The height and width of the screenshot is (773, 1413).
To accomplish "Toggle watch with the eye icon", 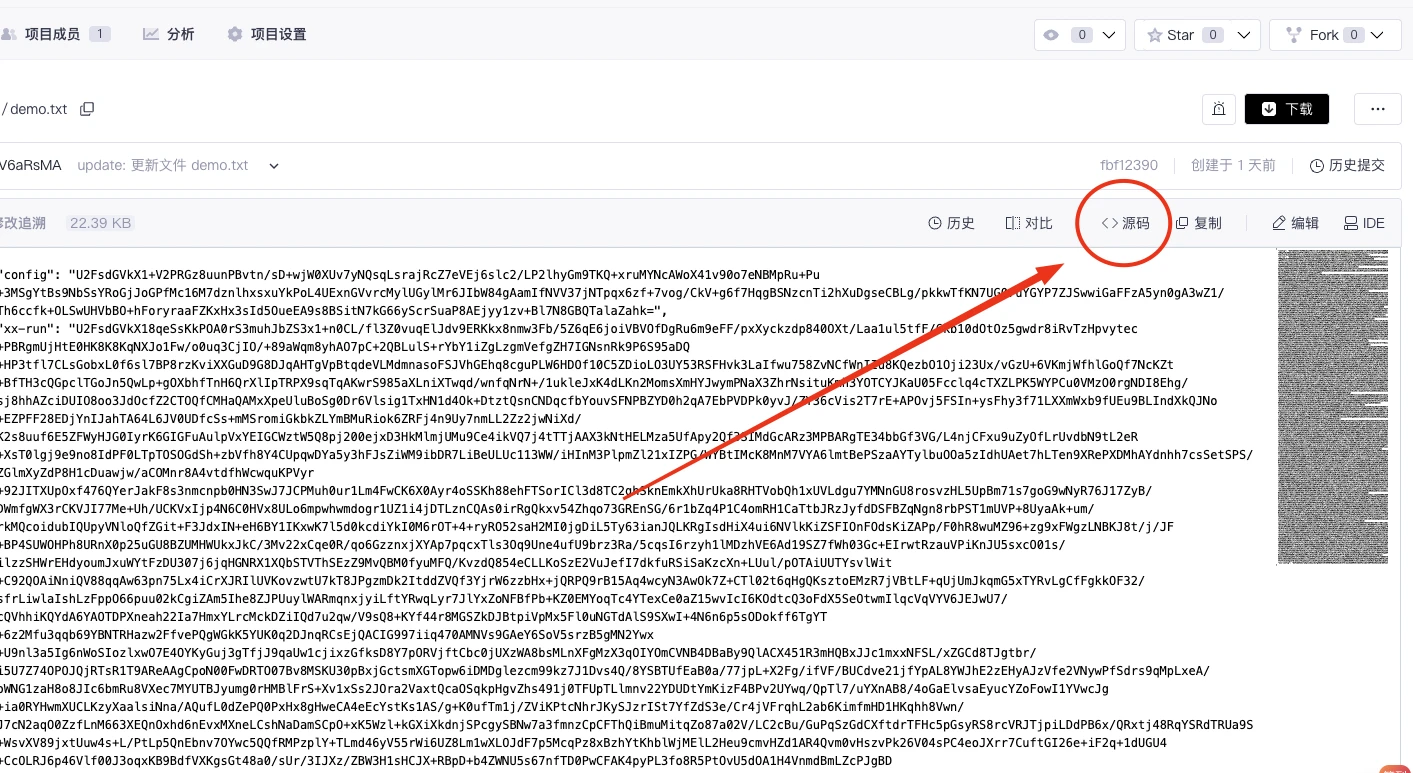I will click(1051, 35).
